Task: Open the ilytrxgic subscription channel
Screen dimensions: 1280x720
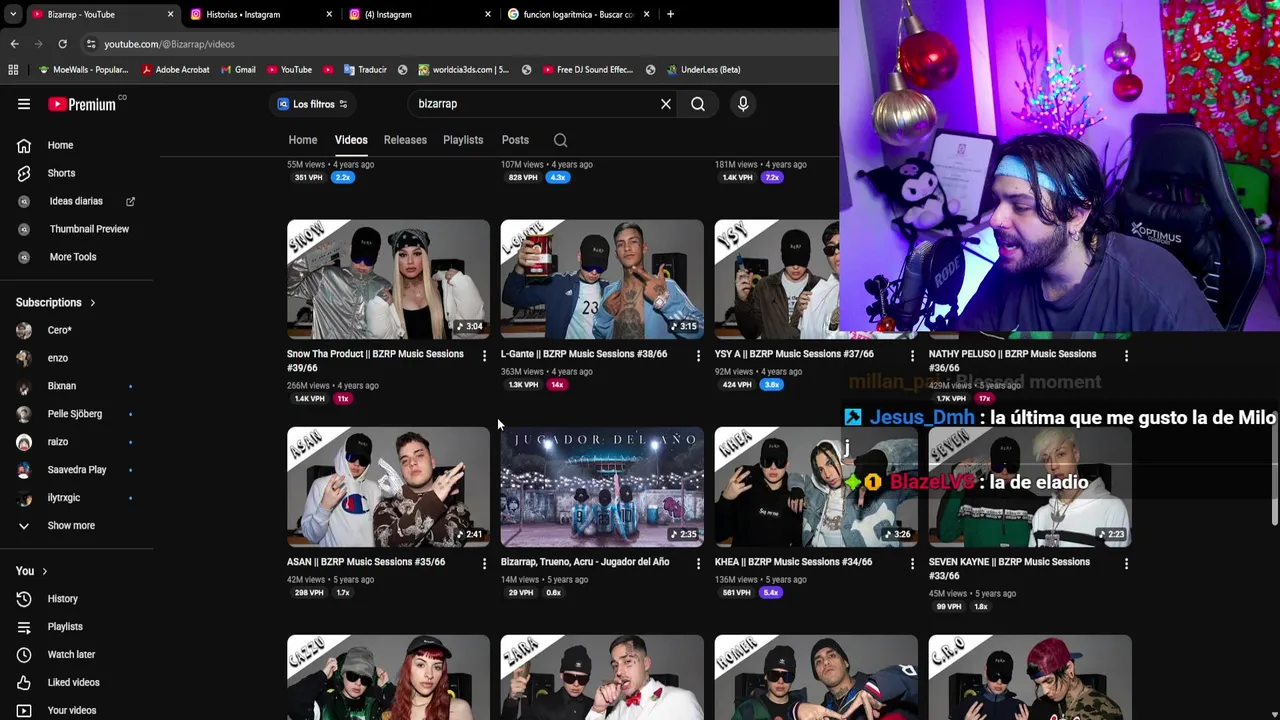Action: [x=64, y=498]
